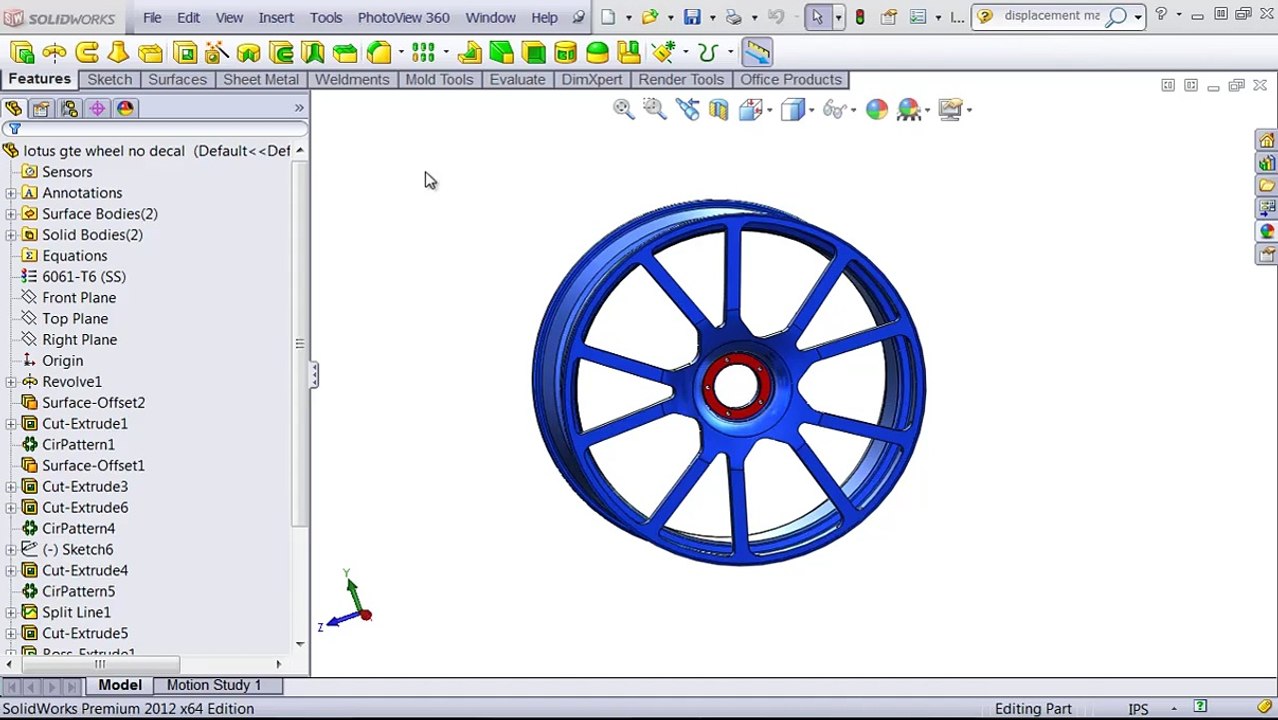The width and height of the screenshot is (1278, 720).
Task: Open the Insert menu
Action: point(276,17)
